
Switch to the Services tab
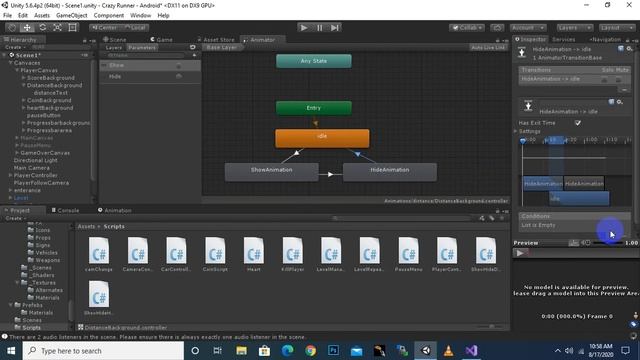[x=564, y=40]
